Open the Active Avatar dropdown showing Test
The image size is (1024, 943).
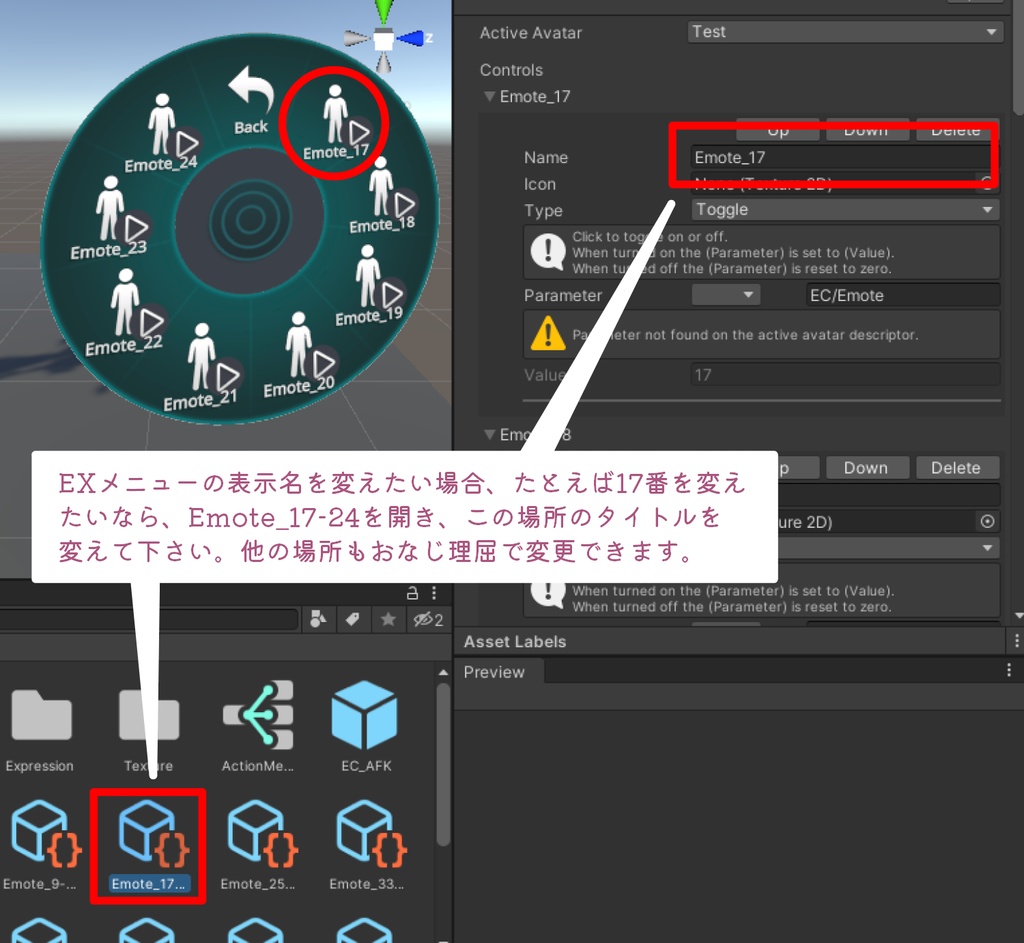[x=843, y=31]
